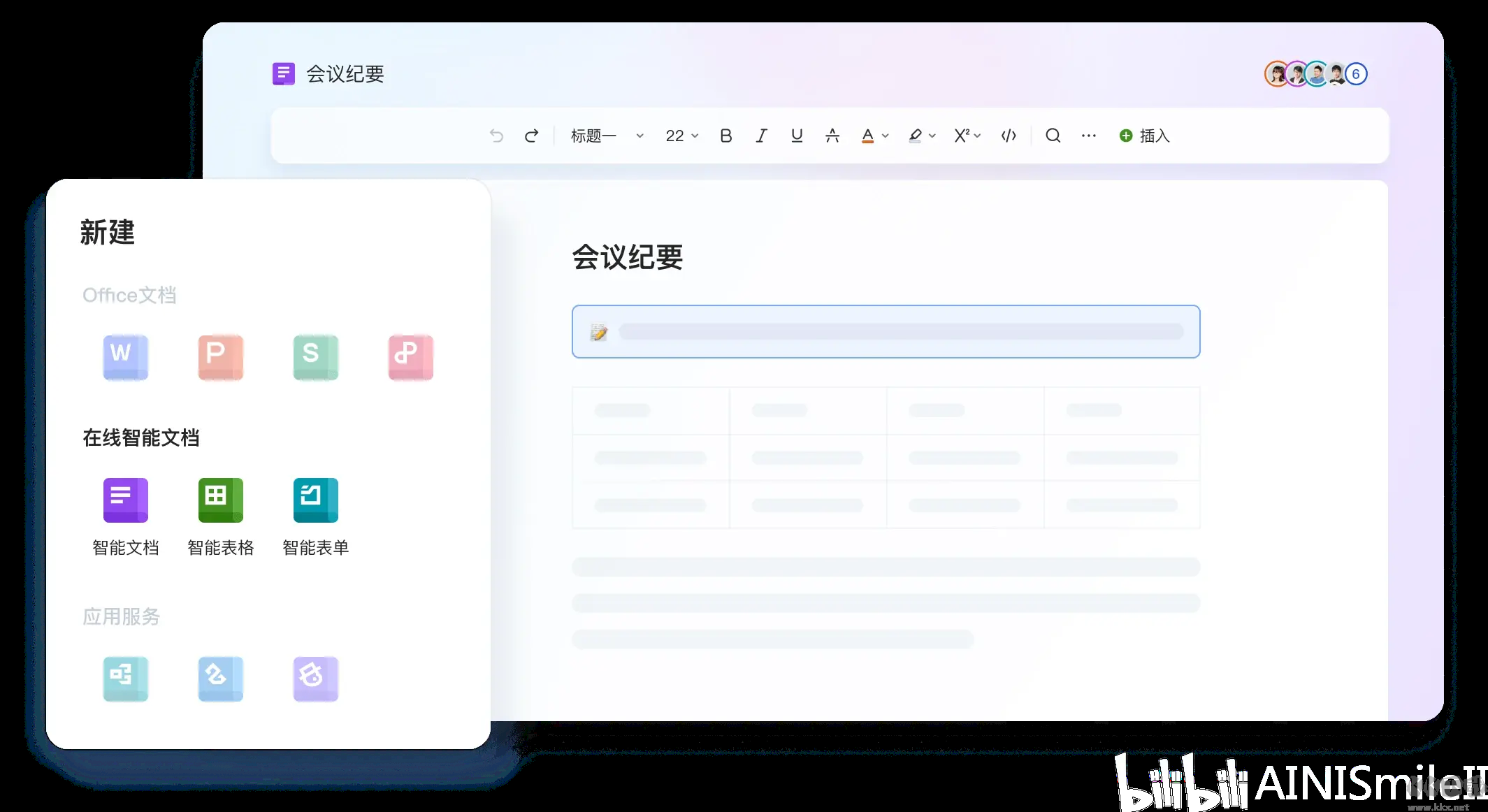The width and height of the screenshot is (1488, 812).
Task: Apply the highlighter pen color
Action: pos(915,136)
